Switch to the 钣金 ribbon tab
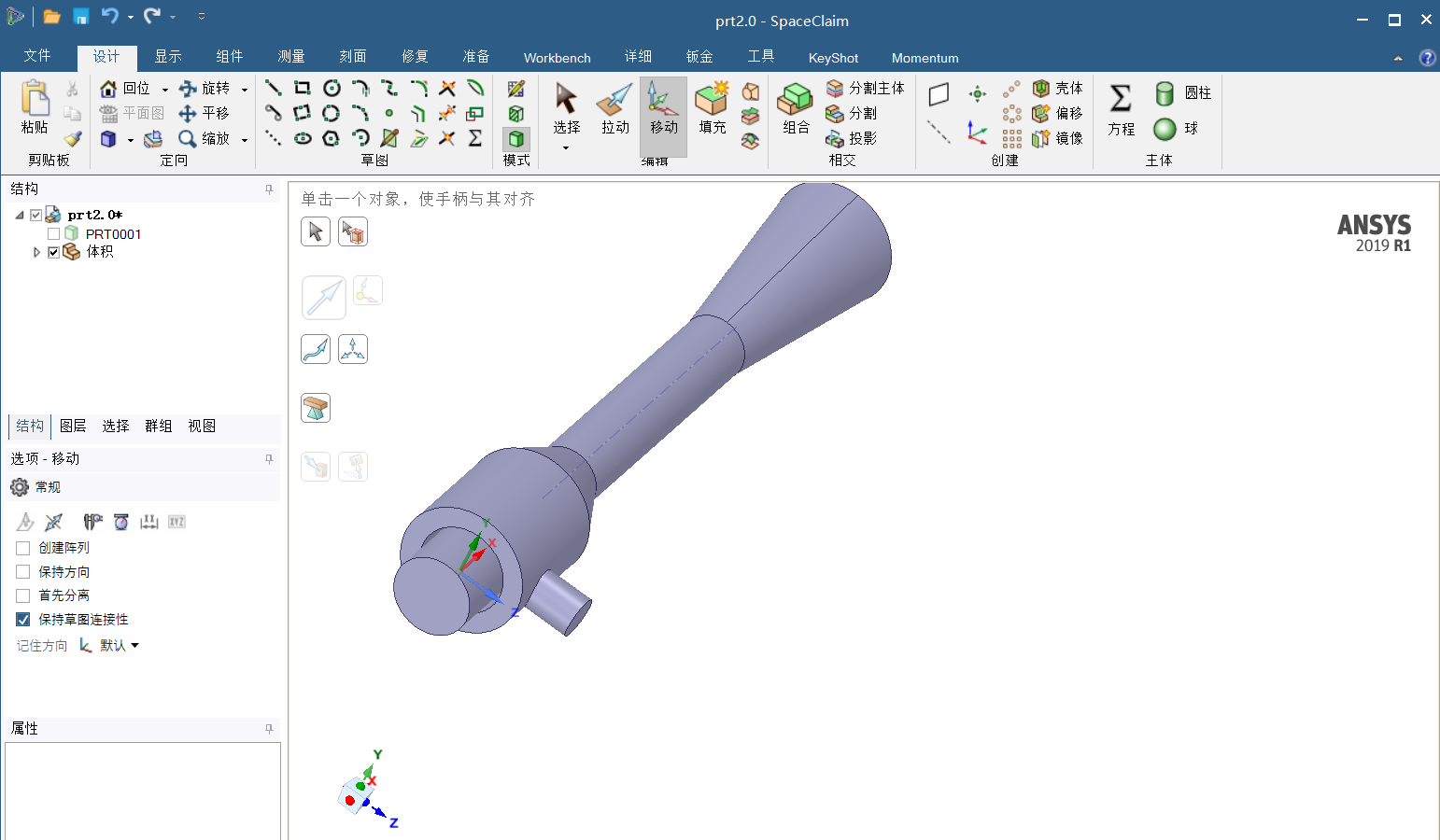1440x840 pixels. [699, 57]
